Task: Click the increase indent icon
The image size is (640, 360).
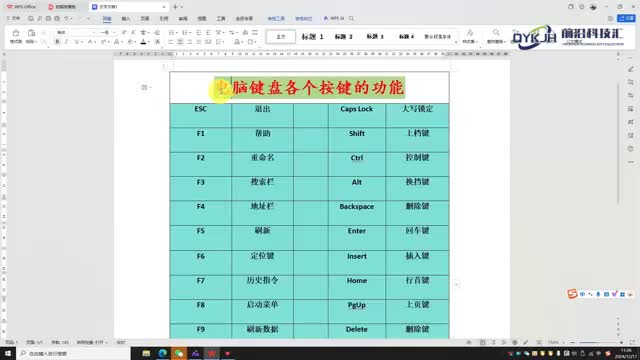Action: pyautogui.click(x=208, y=32)
